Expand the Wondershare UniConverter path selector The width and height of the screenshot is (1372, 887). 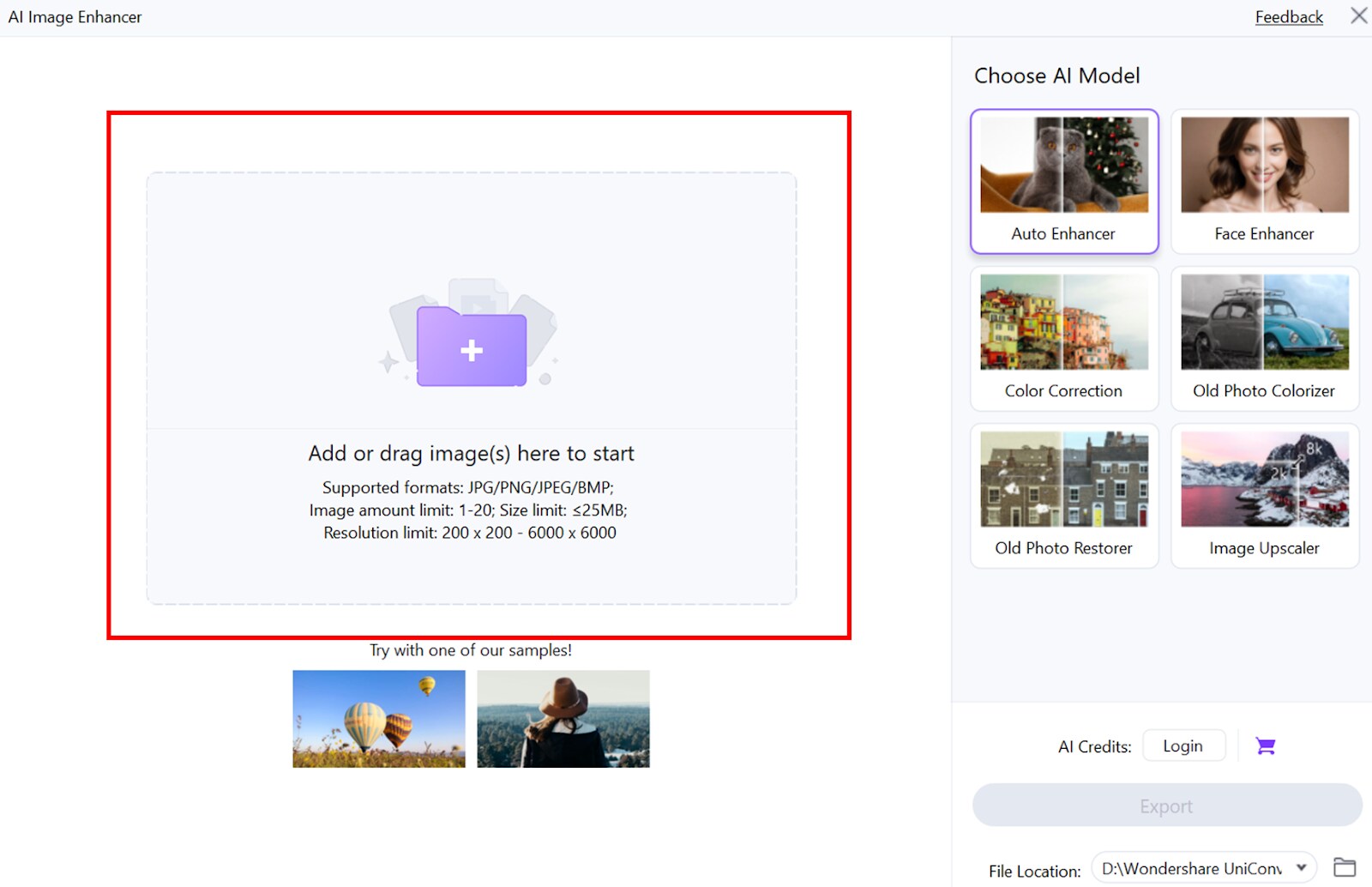(1300, 867)
